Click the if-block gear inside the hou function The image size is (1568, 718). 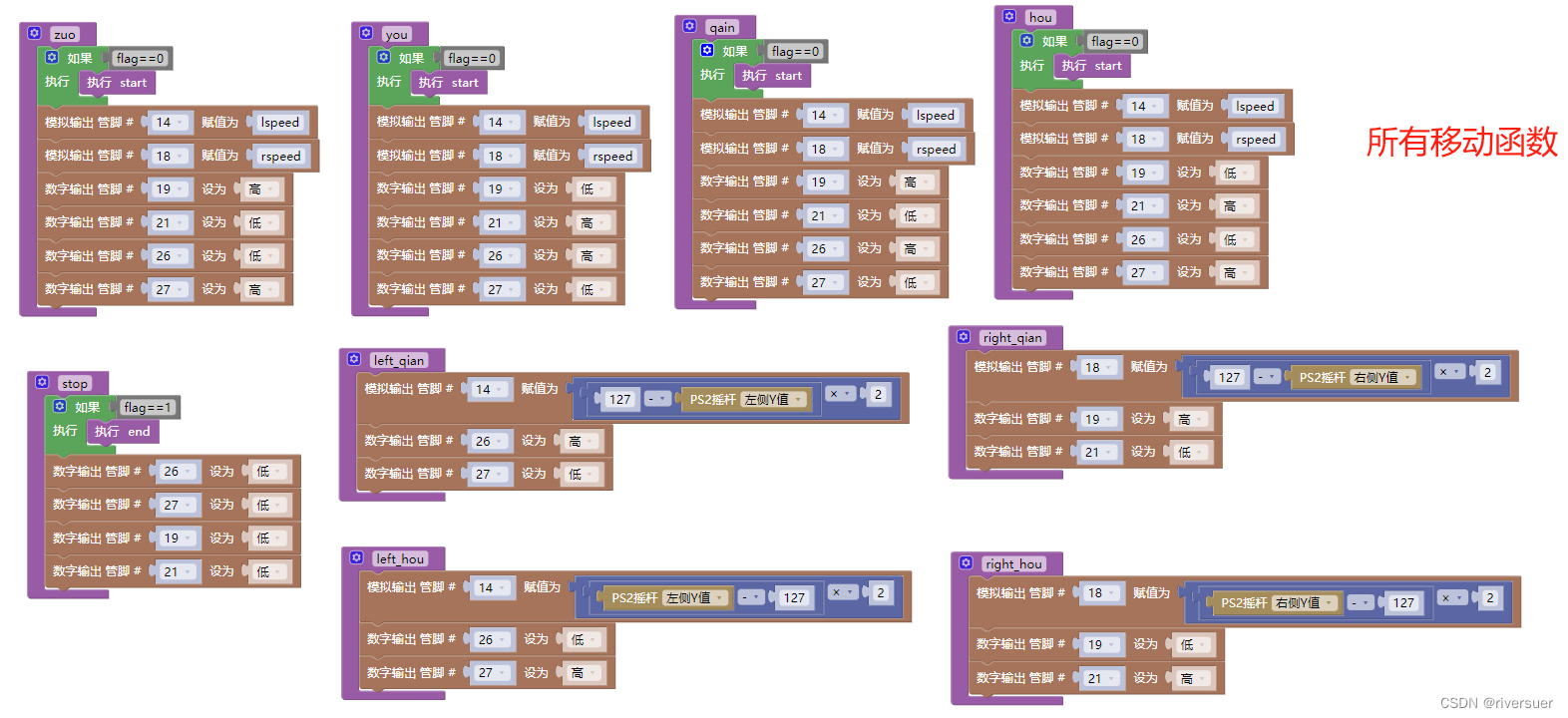click(x=1026, y=41)
